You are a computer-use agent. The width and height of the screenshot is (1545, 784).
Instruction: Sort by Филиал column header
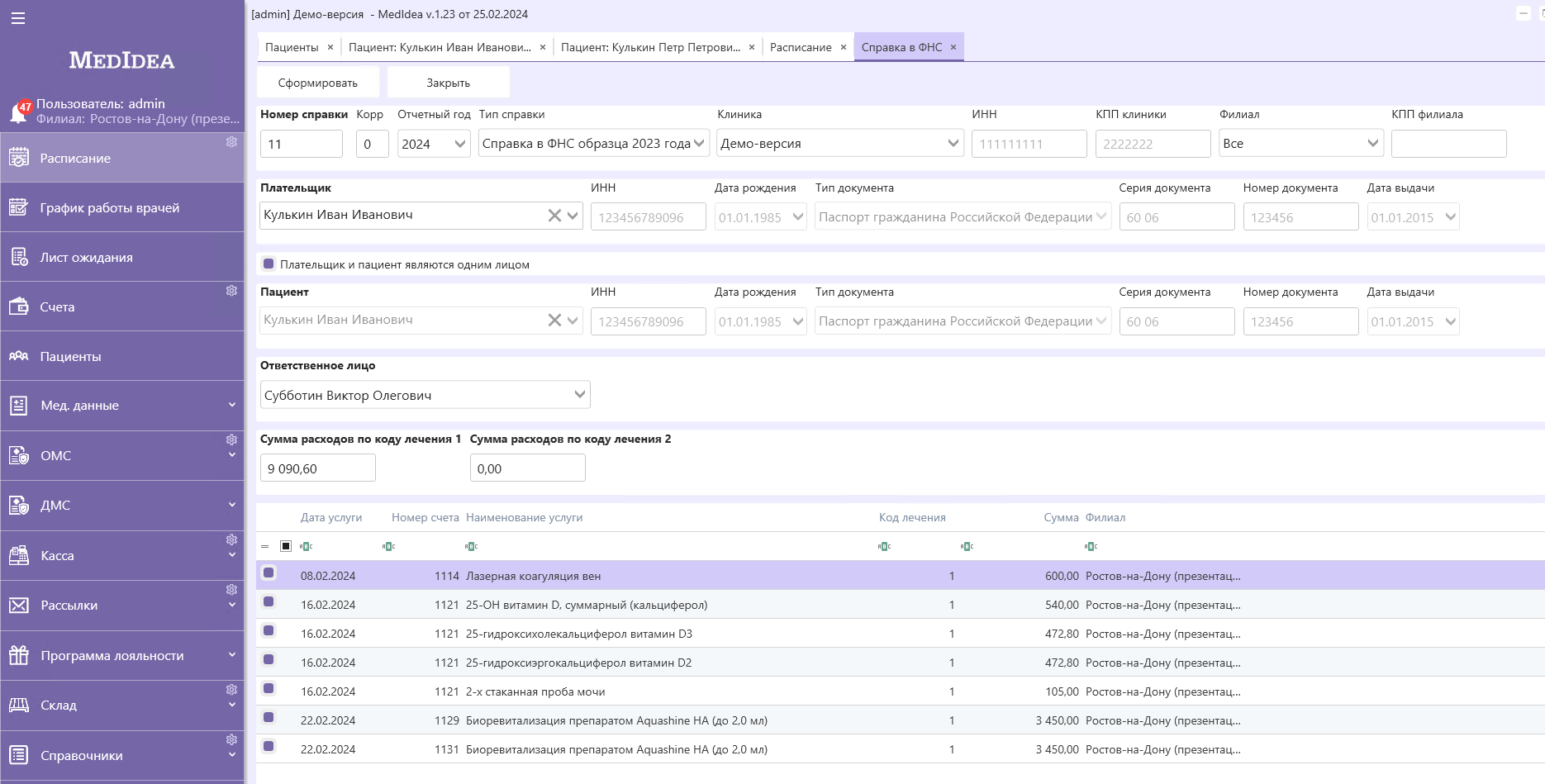coord(1105,517)
